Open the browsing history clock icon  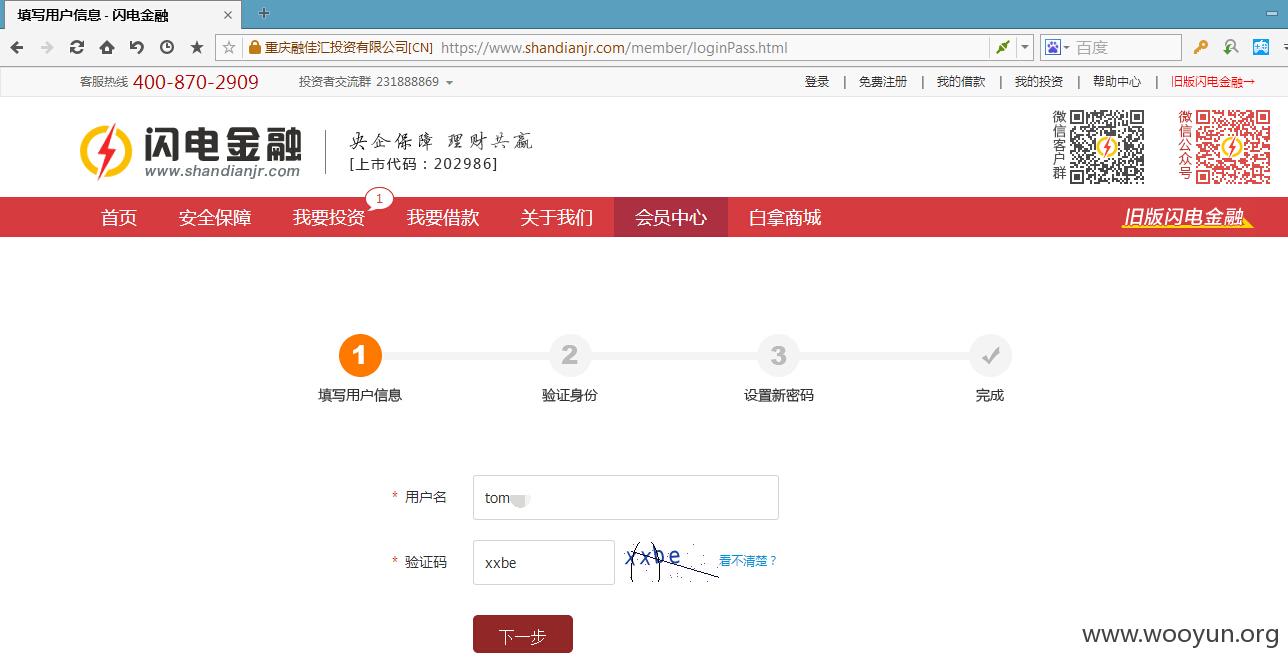(167, 47)
